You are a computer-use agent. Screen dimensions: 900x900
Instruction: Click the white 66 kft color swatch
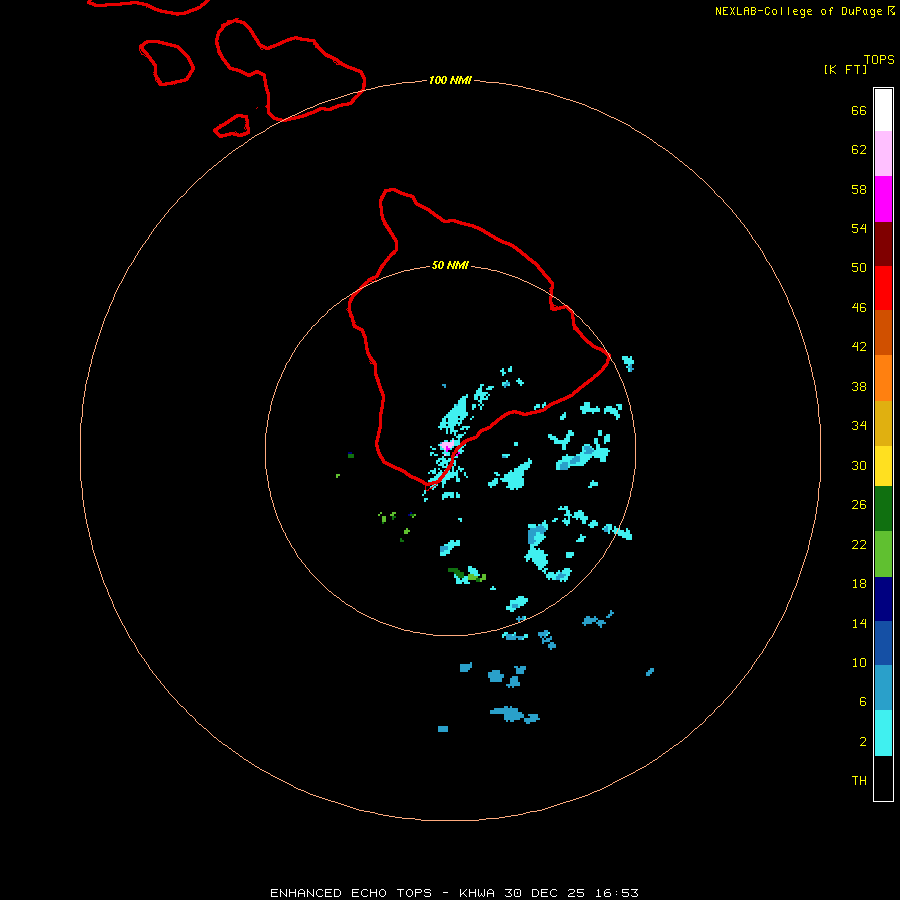pyautogui.click(x=883, y=110)
